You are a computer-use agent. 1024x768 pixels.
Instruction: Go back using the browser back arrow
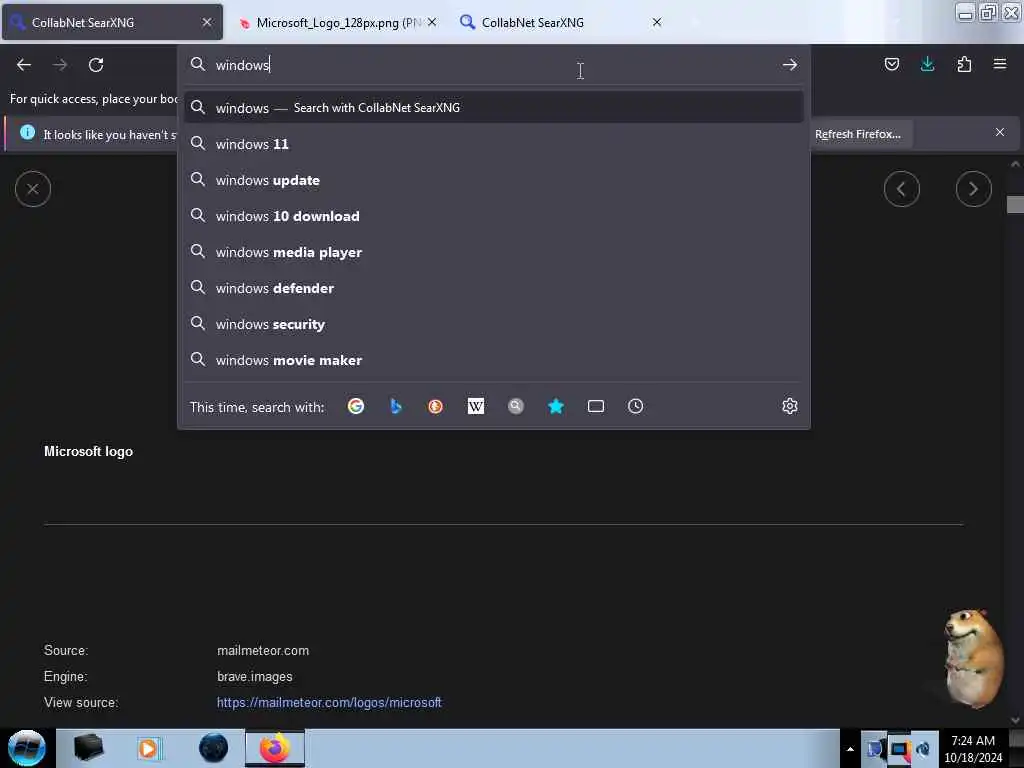pos(24,65)
